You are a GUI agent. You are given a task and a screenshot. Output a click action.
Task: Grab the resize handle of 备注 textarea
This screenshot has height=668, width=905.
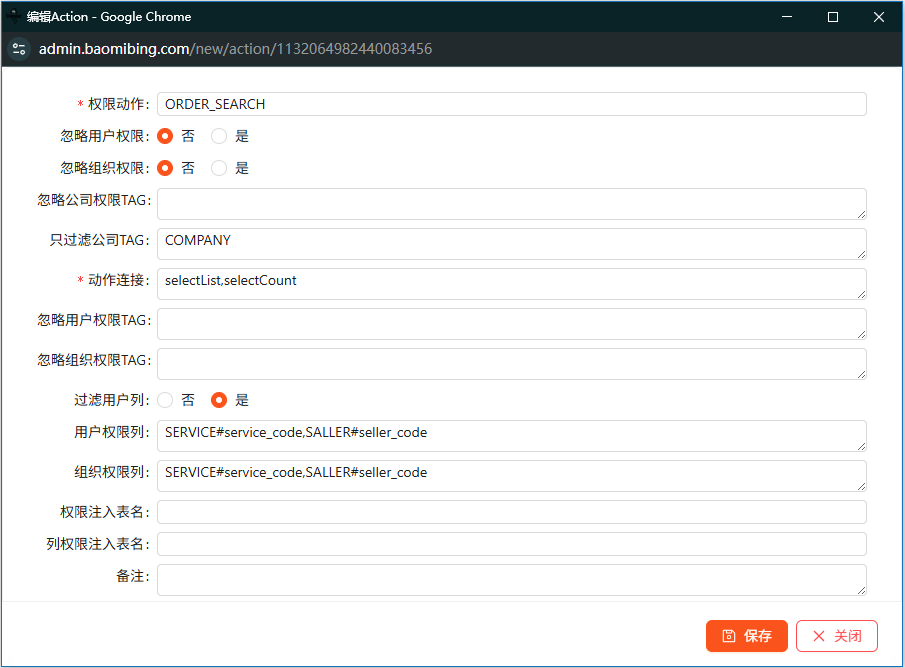point(861,590)
